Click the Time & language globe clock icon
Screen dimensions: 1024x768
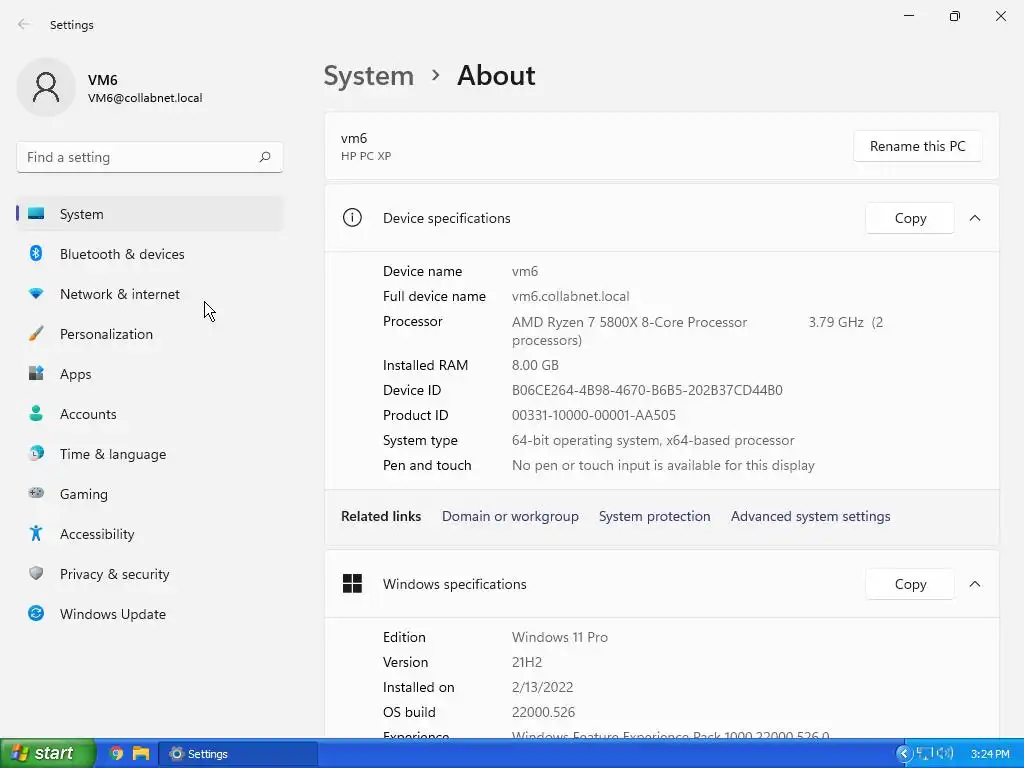(x=37, y=453)
